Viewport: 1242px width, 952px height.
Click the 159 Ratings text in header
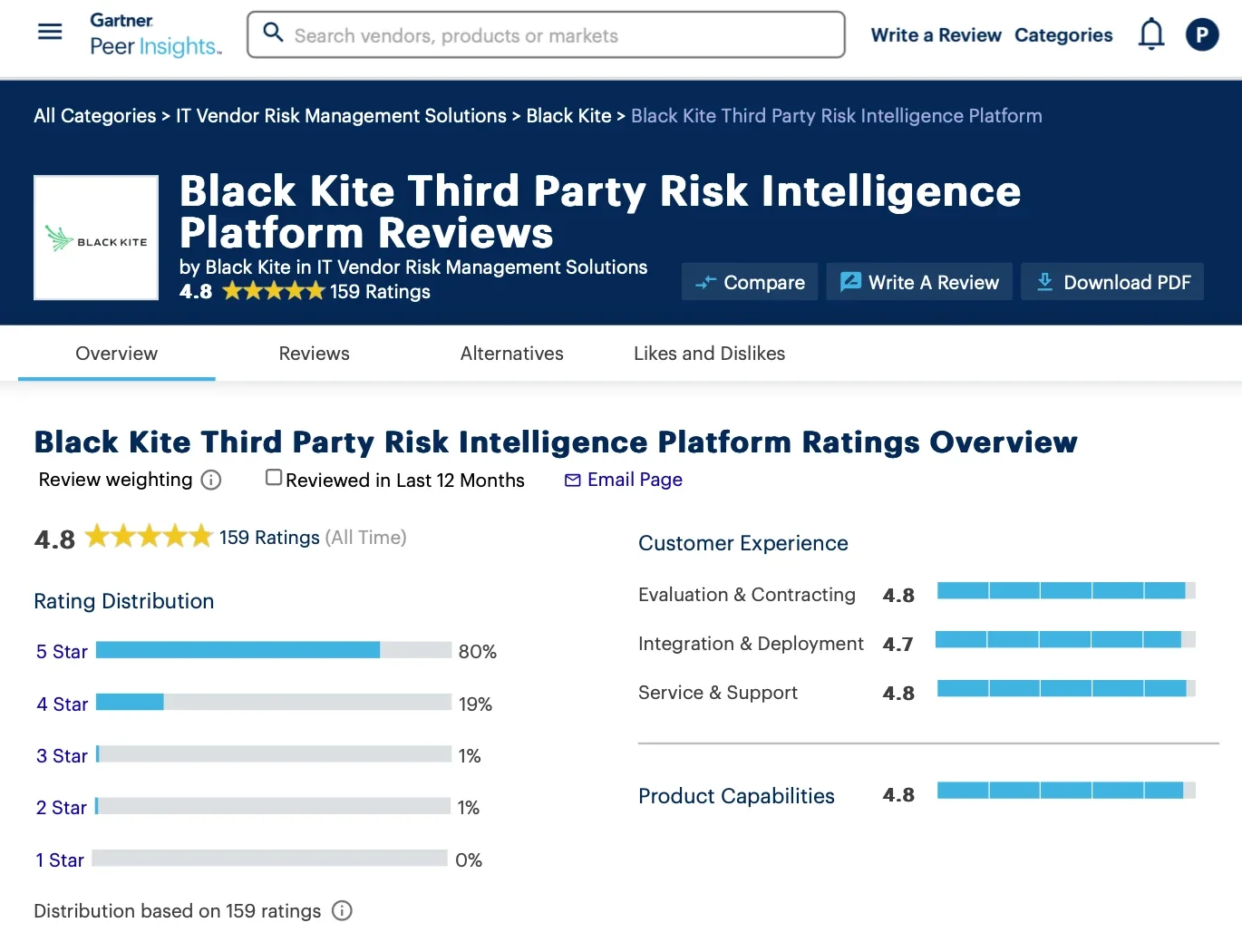[380, 292]
